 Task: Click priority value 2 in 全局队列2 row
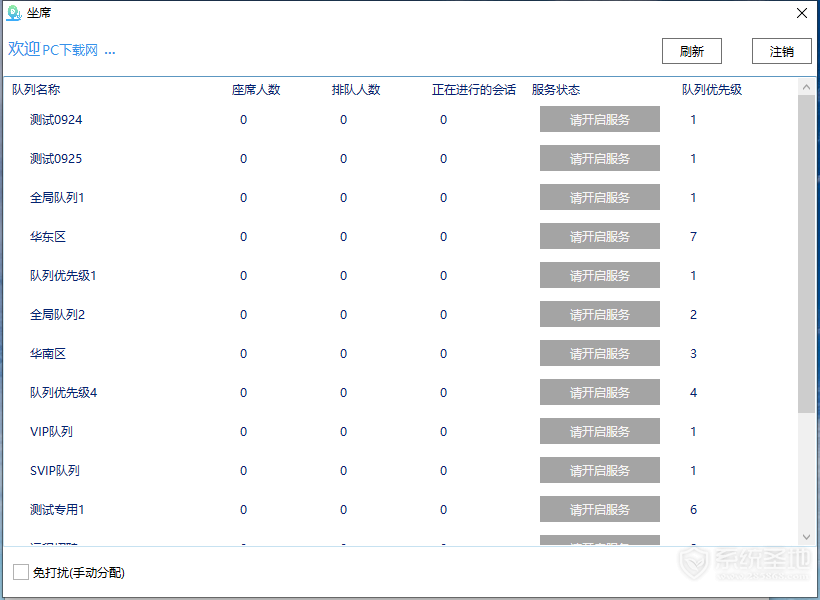[693, 314]
